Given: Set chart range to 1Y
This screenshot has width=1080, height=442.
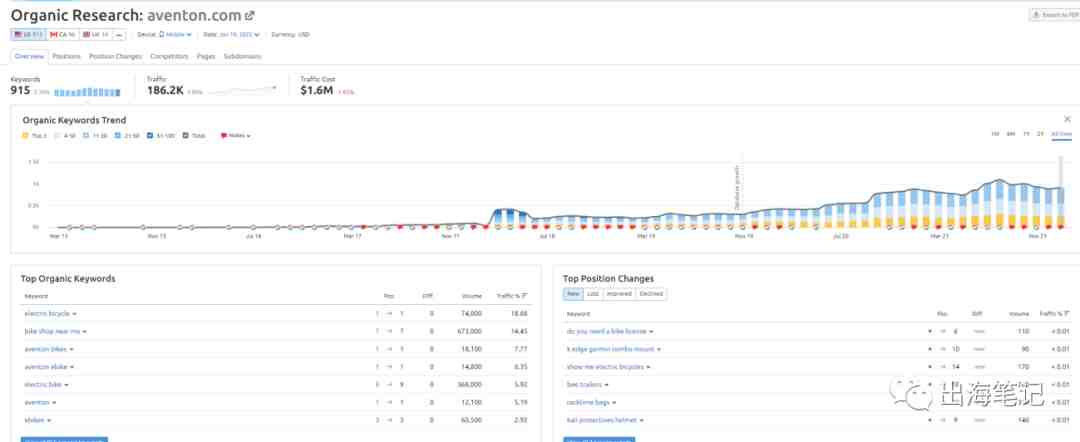Looking at the screenshot, I should pos(1026,134).
